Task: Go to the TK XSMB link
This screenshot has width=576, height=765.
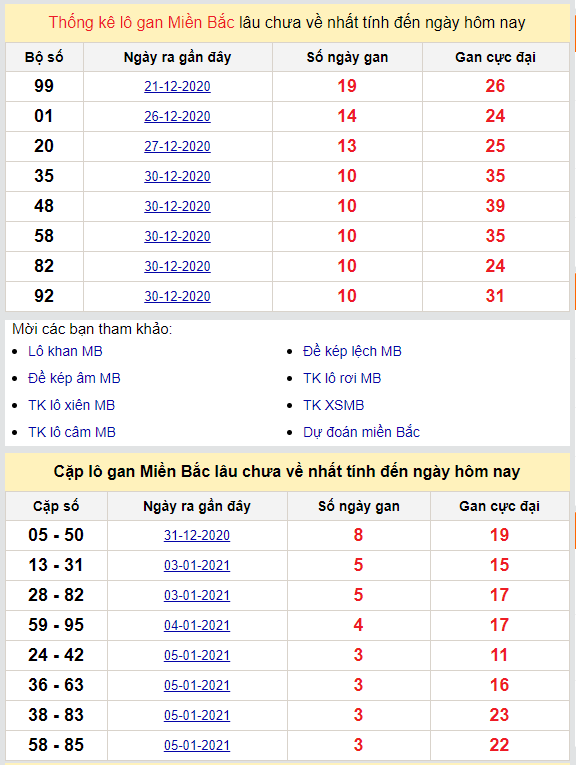Action: (334, 405)
